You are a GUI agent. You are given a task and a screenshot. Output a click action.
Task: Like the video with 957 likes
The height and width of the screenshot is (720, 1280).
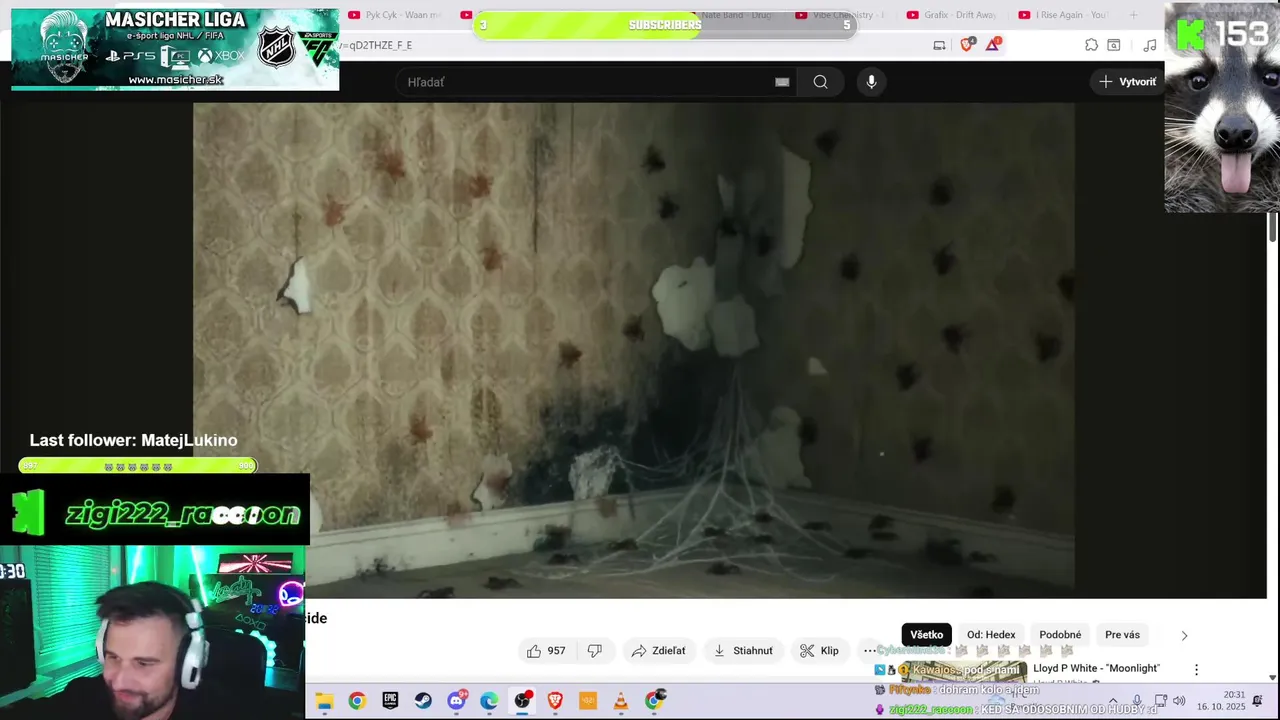coord(546,651)
